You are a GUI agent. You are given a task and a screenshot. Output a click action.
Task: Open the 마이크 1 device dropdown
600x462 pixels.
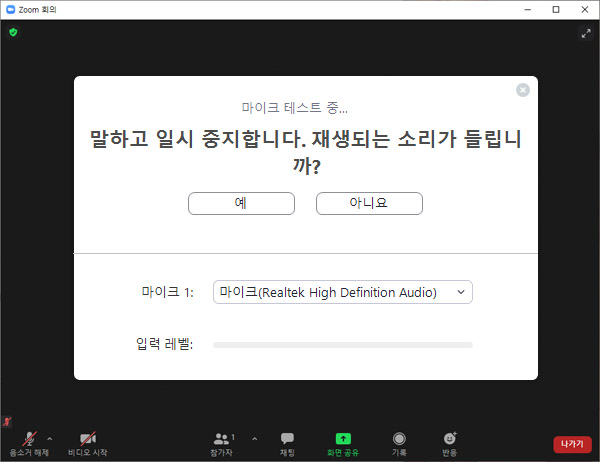pos(343,292)
